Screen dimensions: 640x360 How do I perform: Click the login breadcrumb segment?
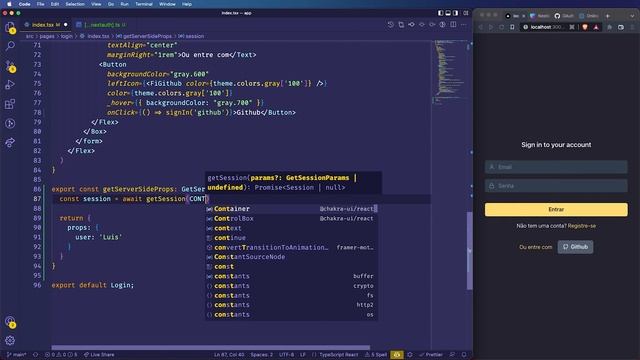pyautogui.click(x=67, y=36)
